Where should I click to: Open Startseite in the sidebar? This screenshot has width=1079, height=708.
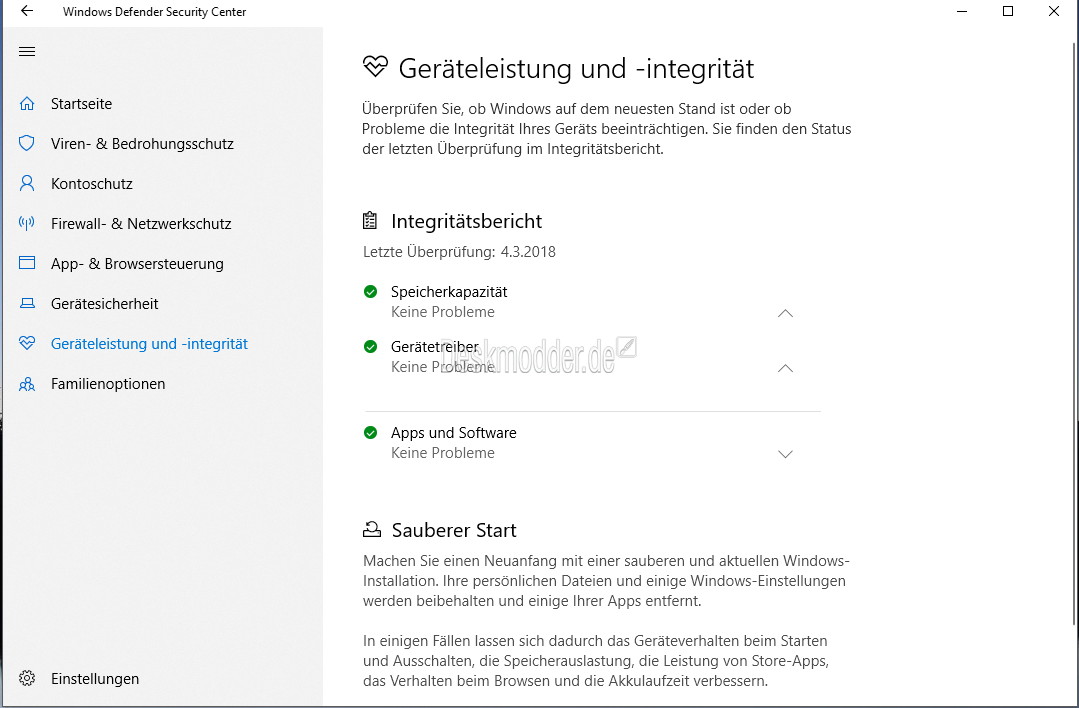point(81,104)
